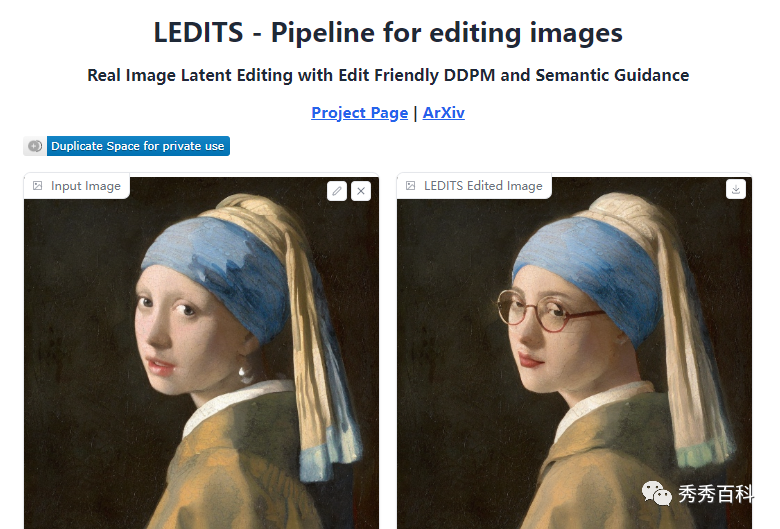The height and width of the screenshot is (529, 780).
Task: Click the LEDITS Edited Image label tab
Action: point(474,186)
